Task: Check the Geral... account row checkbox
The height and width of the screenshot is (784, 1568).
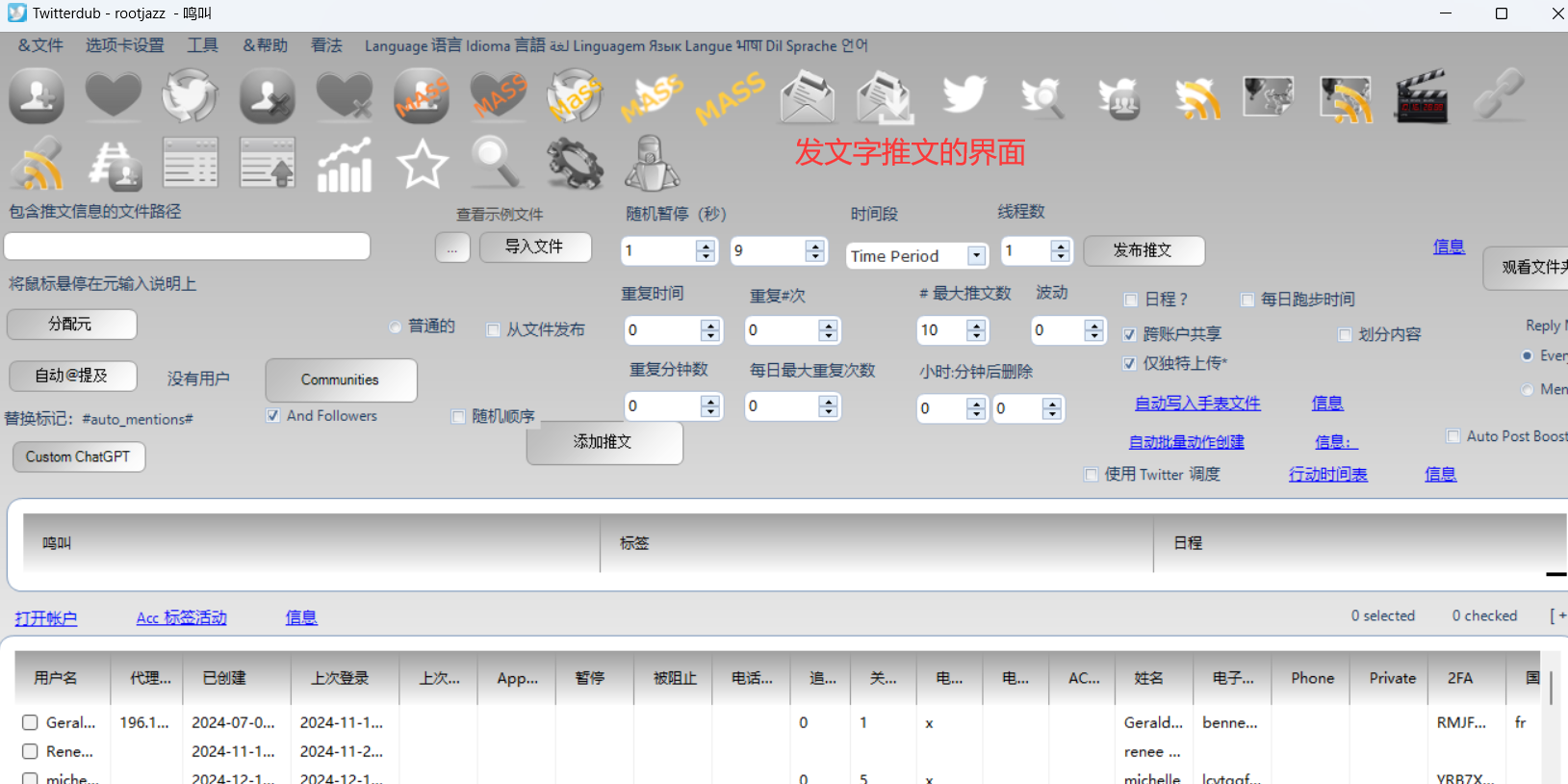Action: click(30, 722)
